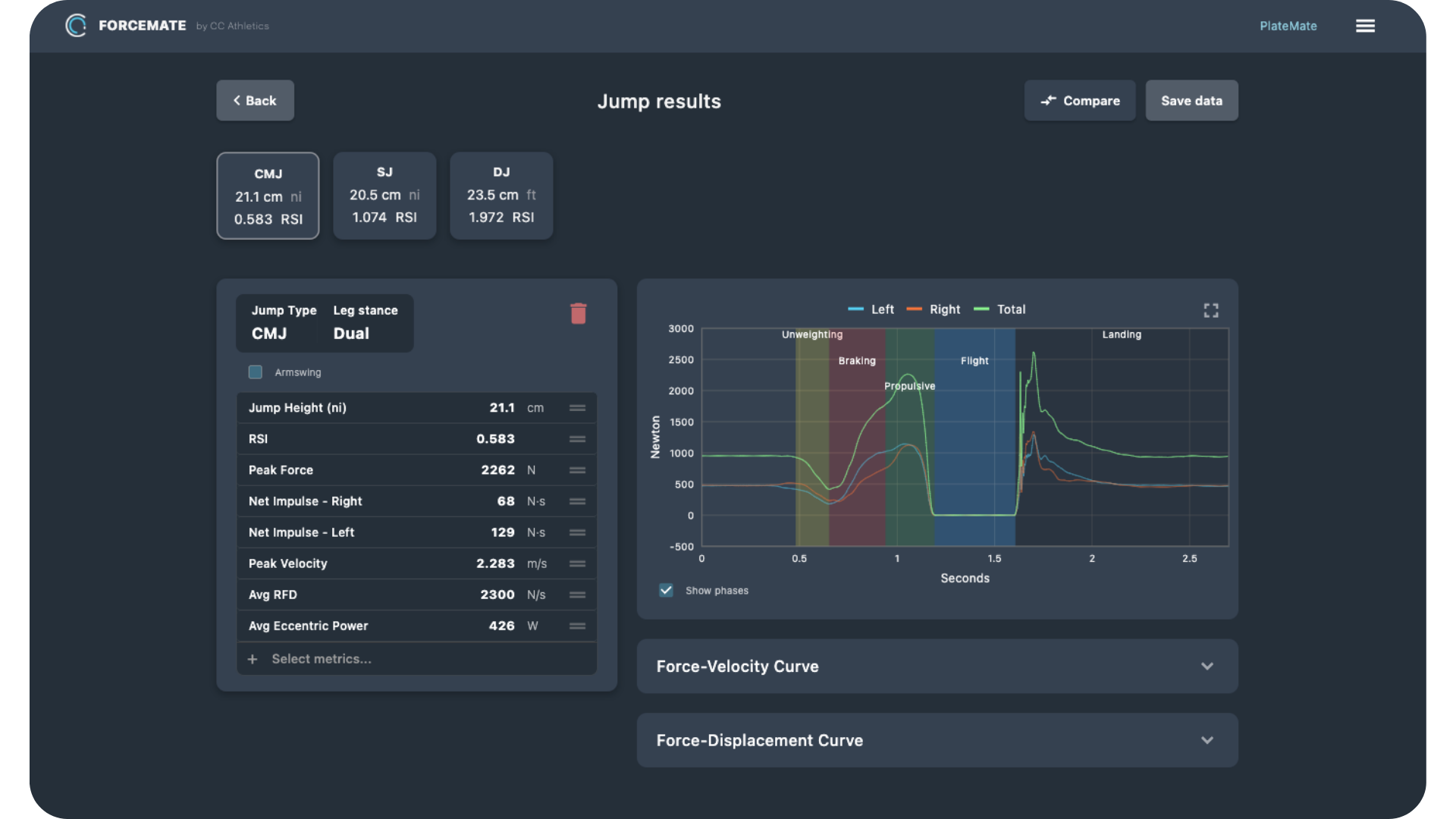Click the Save data button
This screenshot has width=1456, height=819.
pyautogui.click(x=1191, y=101)
